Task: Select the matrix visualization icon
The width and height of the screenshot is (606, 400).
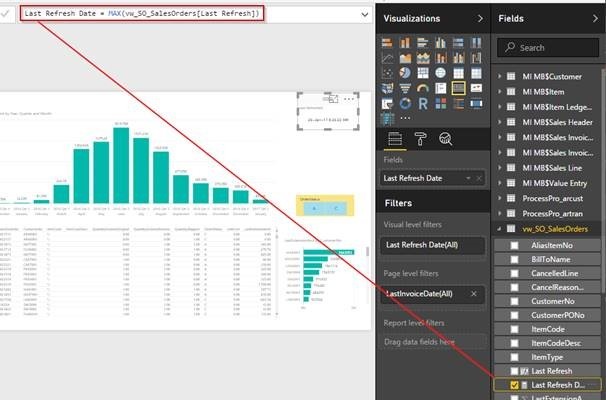Action: (x=476, y=73)
